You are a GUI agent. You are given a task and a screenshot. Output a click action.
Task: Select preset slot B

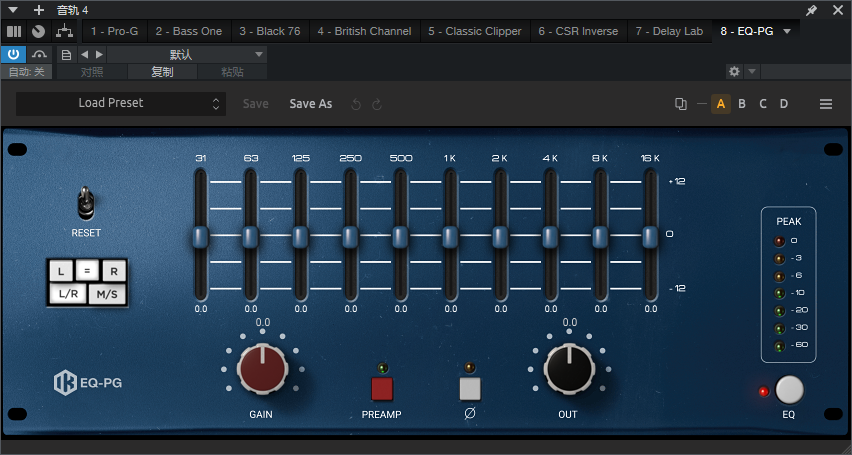742,104
